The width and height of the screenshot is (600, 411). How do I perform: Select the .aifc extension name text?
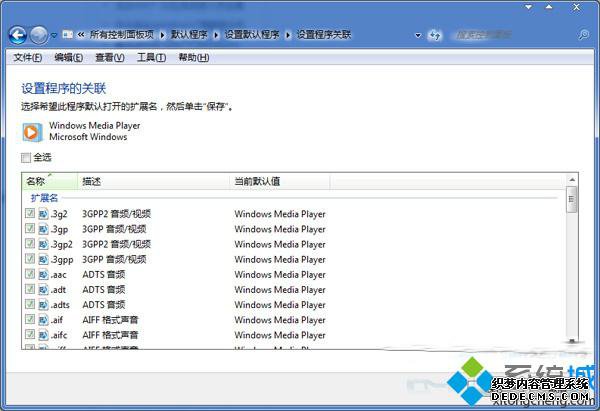click(59, 335)
